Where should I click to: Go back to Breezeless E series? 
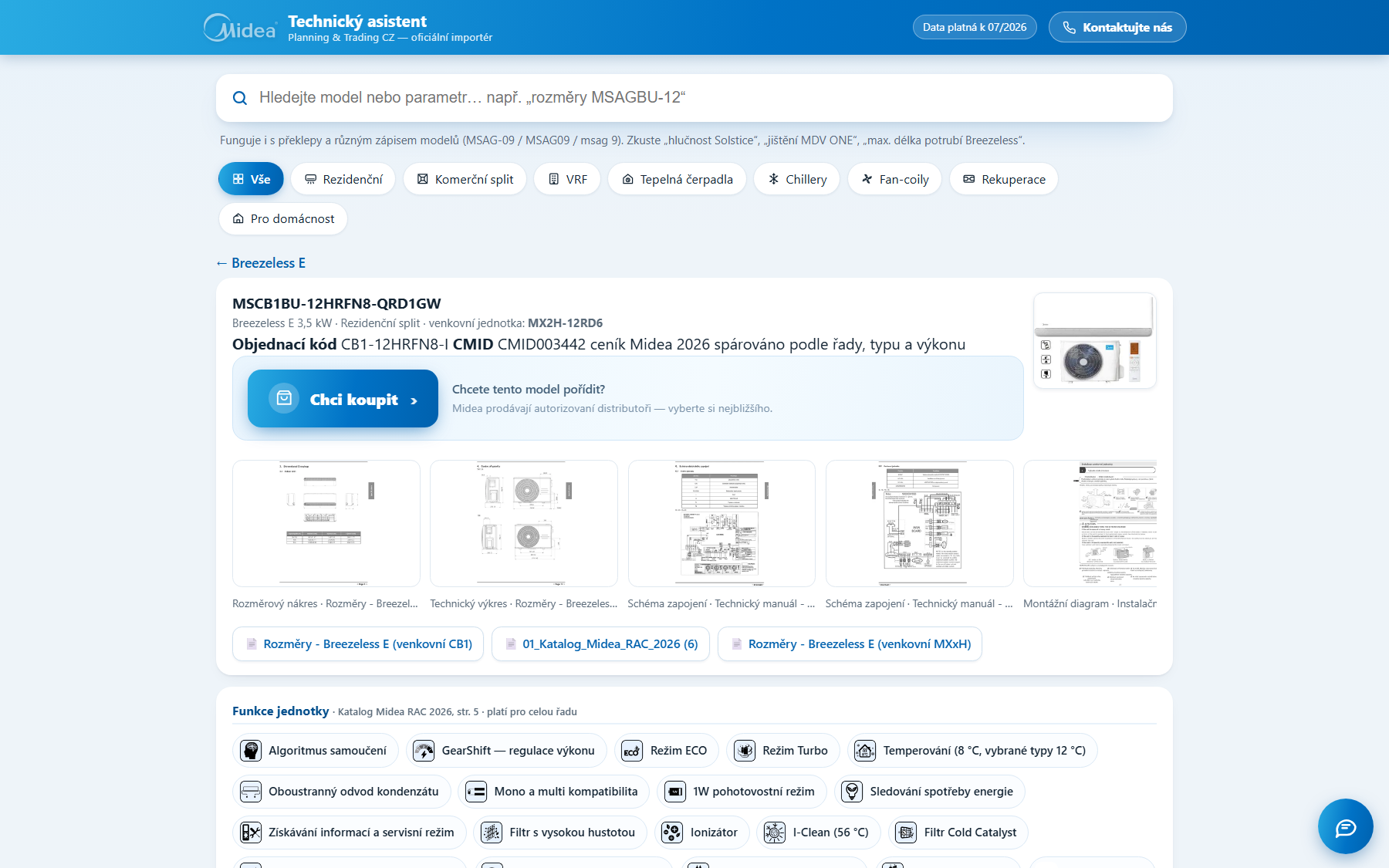point(262,263)
